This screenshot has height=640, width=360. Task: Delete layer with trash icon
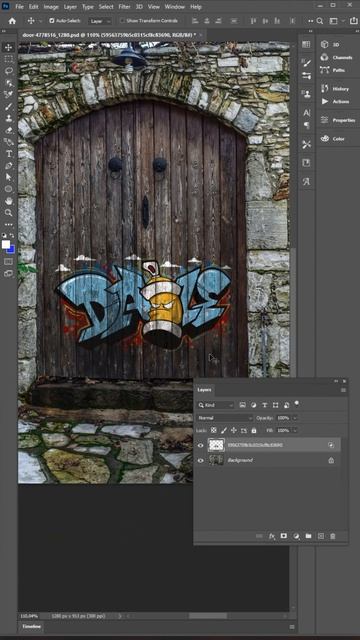pyautogui.click(x=333, y=536)
